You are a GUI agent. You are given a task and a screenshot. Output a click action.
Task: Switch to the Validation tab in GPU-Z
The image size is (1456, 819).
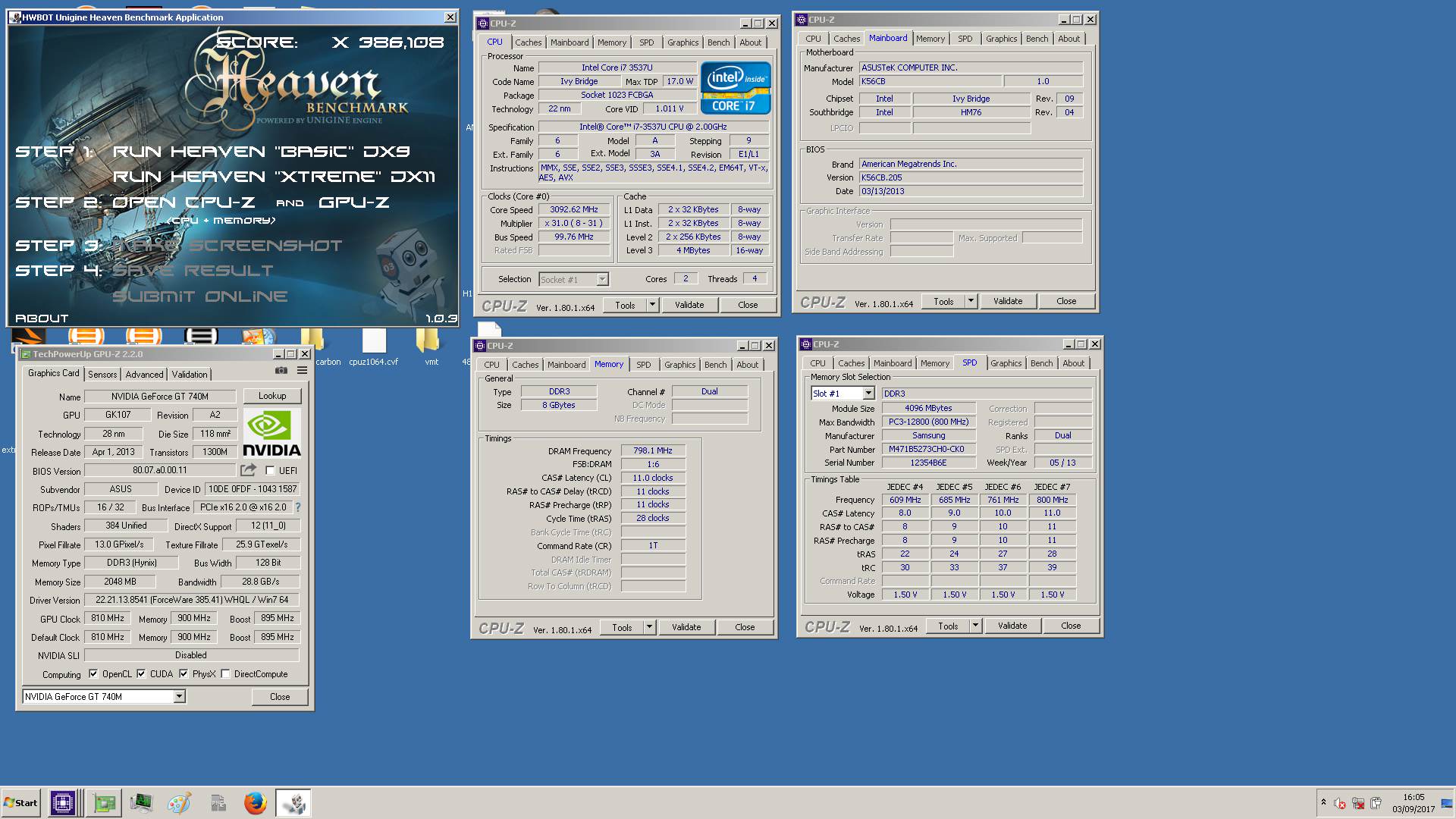(190, 374)
